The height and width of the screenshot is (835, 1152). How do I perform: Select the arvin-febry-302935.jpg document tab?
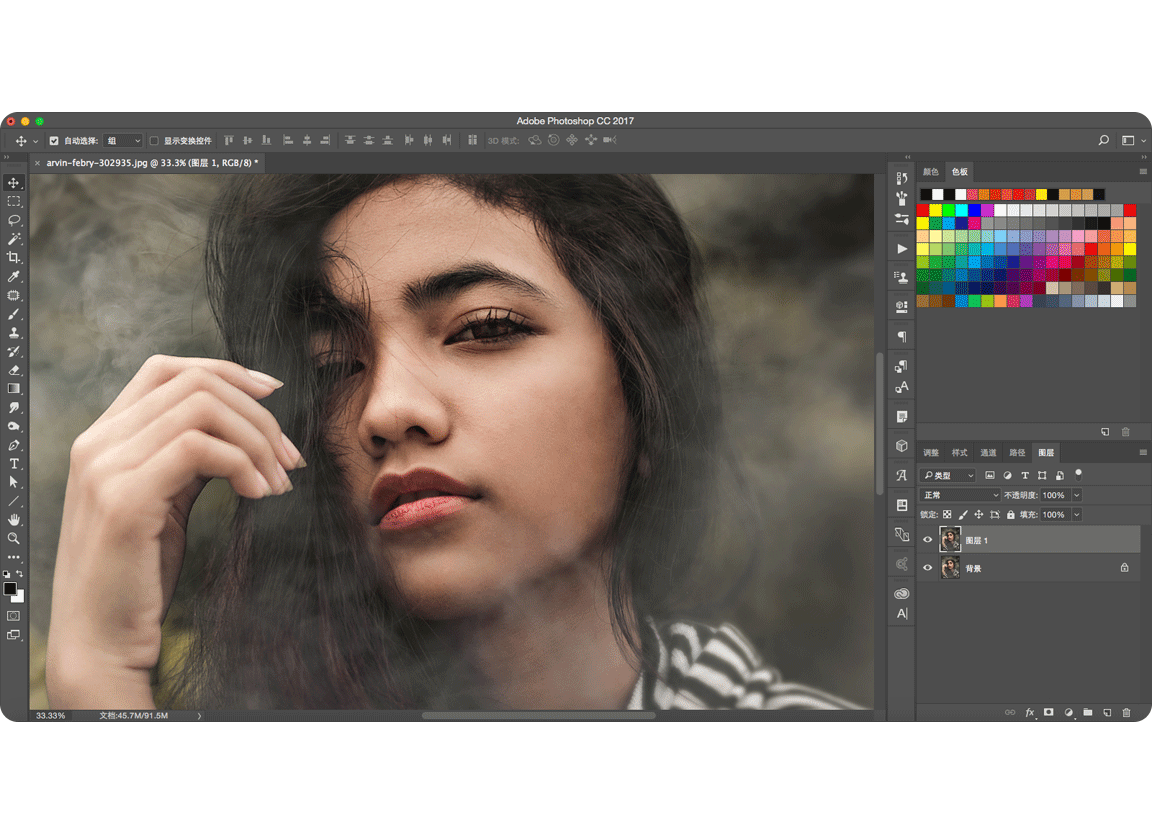coord(152,162)
